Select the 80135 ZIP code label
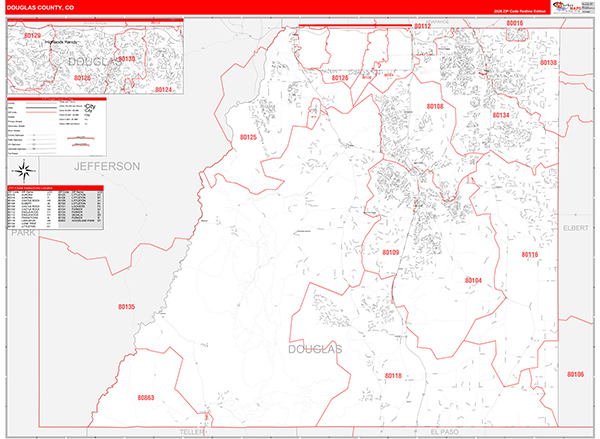 (x=126, y=307)
